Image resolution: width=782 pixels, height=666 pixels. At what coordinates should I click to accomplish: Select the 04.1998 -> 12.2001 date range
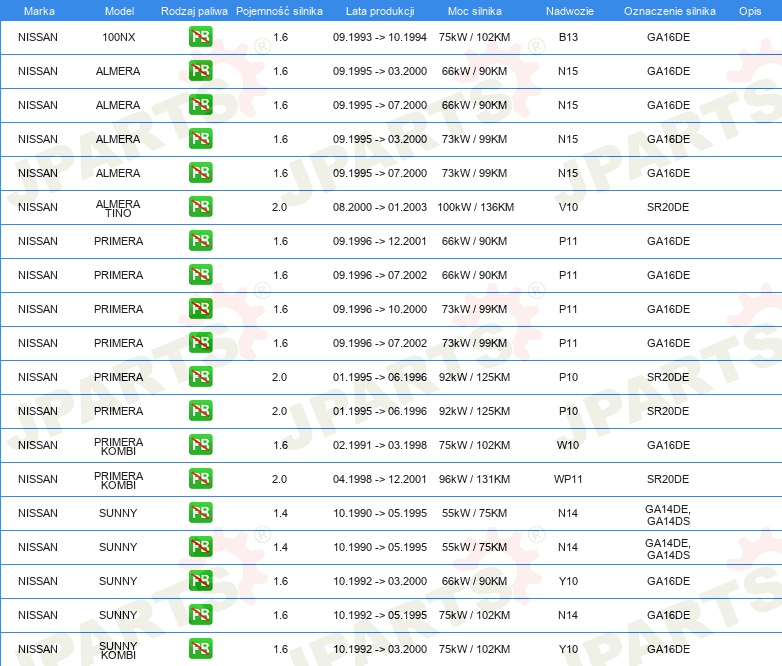point(380,479)
